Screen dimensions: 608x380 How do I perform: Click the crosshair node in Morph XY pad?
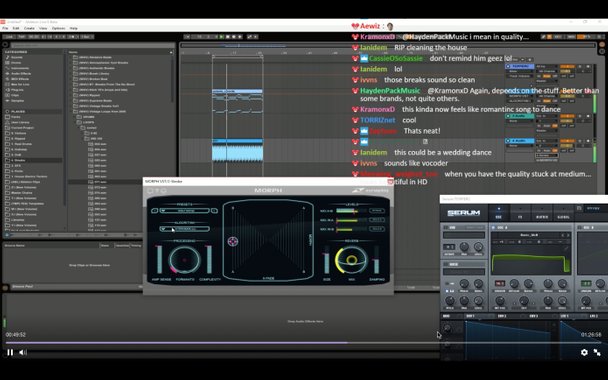tap(233, 242)
